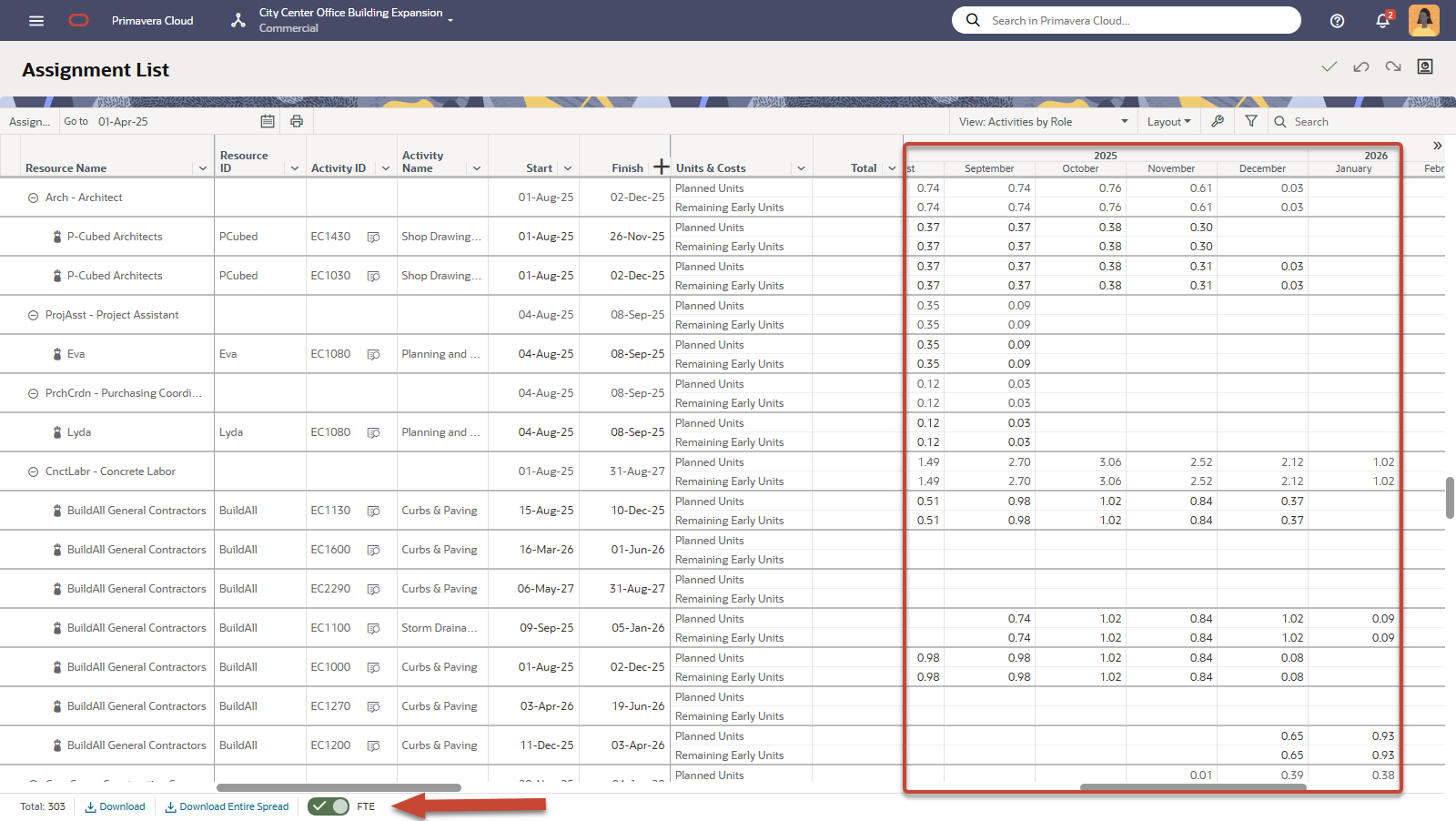
Task: Undo the last change
Action: pyautogui.click(x=1360, y=66)
